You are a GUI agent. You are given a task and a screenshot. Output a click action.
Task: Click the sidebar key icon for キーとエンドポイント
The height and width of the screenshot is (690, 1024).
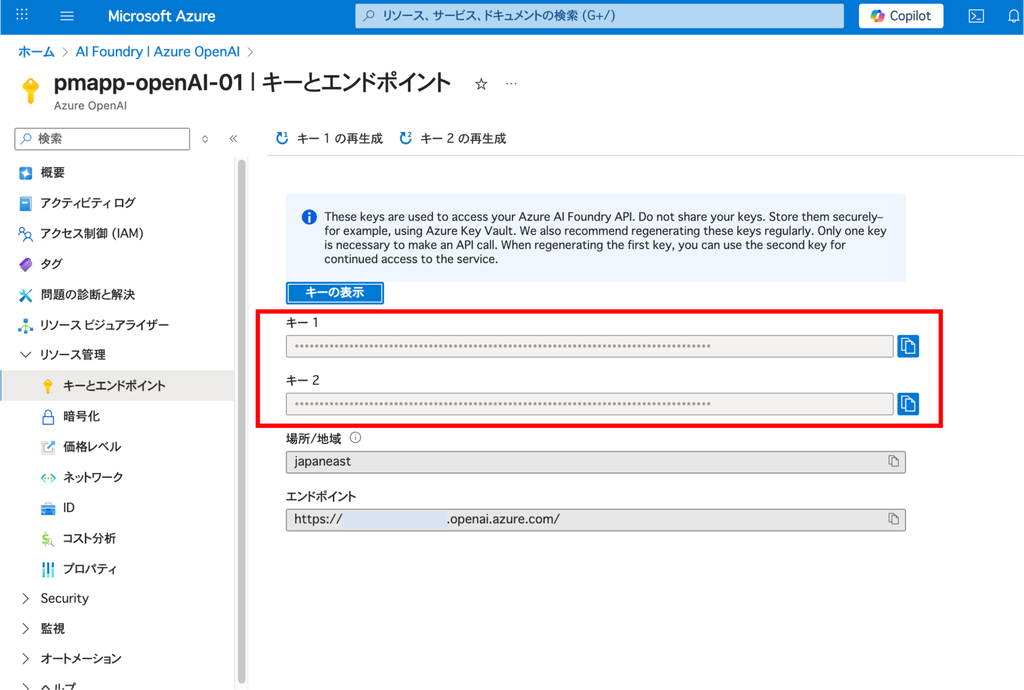coord(48,386)
